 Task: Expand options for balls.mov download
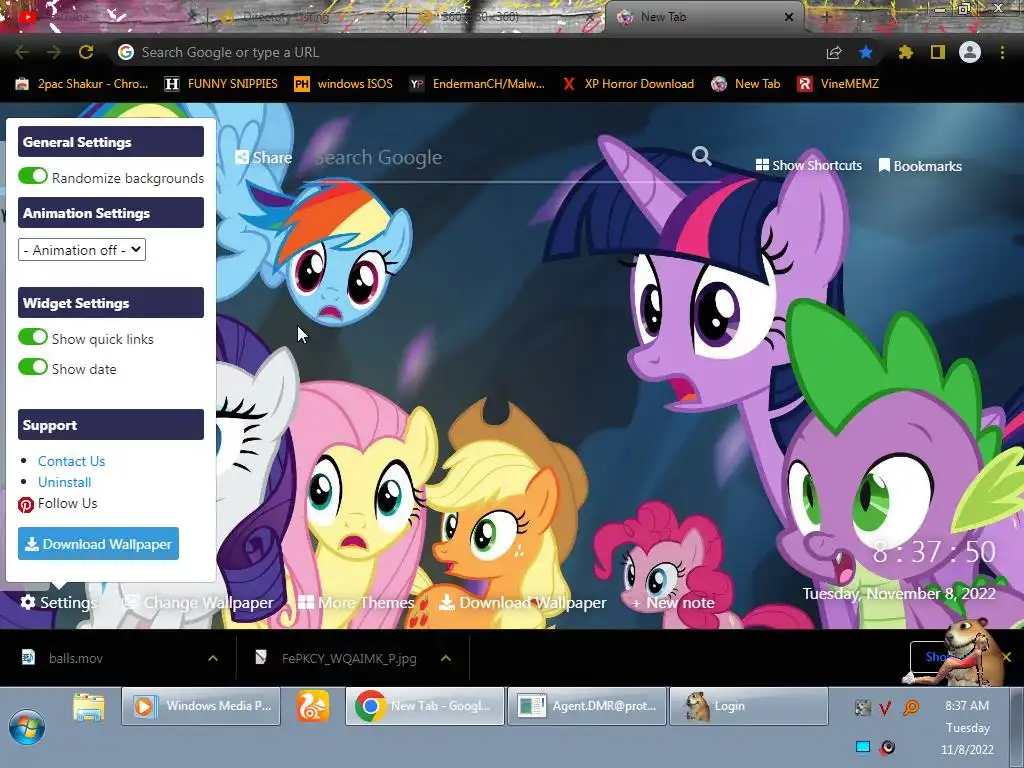click(x=213, y=658)
